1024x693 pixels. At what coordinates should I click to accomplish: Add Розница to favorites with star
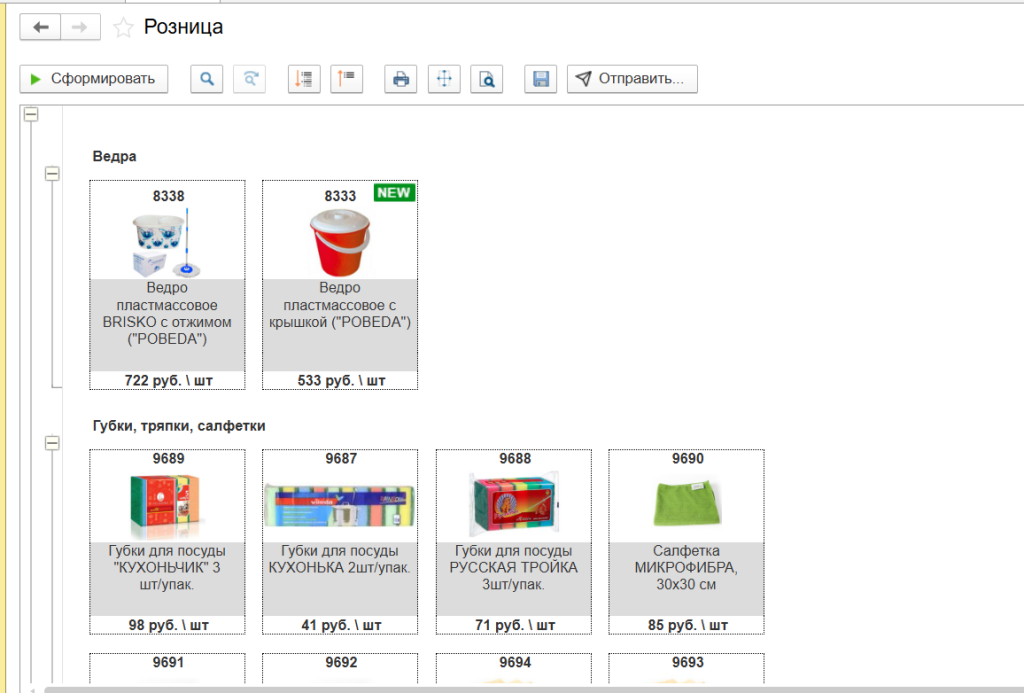[x=123, y=28]
